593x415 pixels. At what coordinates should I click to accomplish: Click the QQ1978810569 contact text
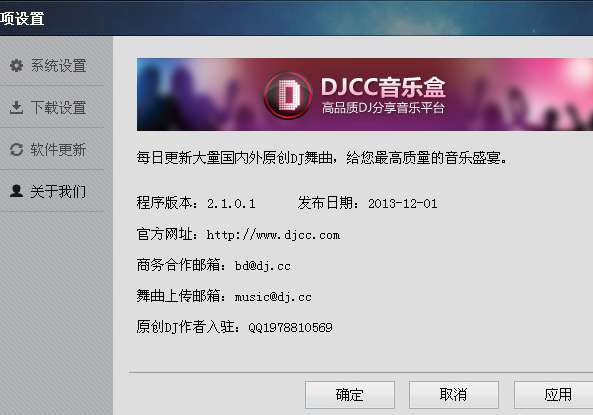[290, 327]
